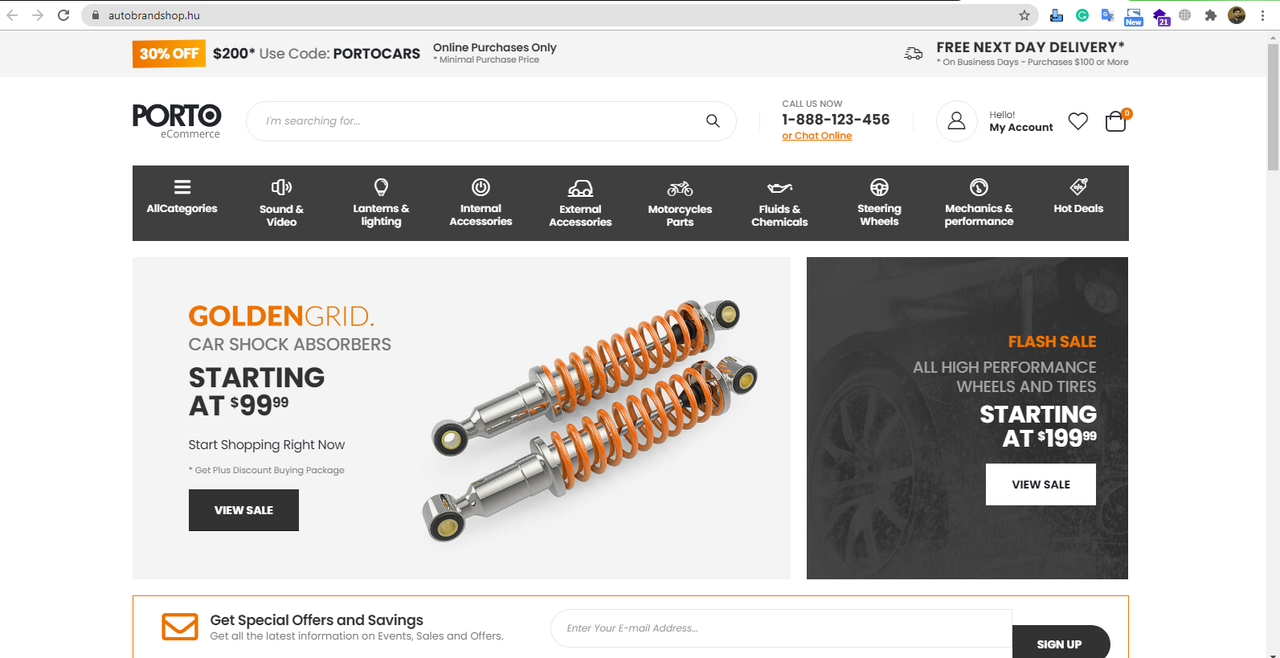Open the shopping cart icon
This screenshot has width=1280, height=658.
(x=1116, y=121)
